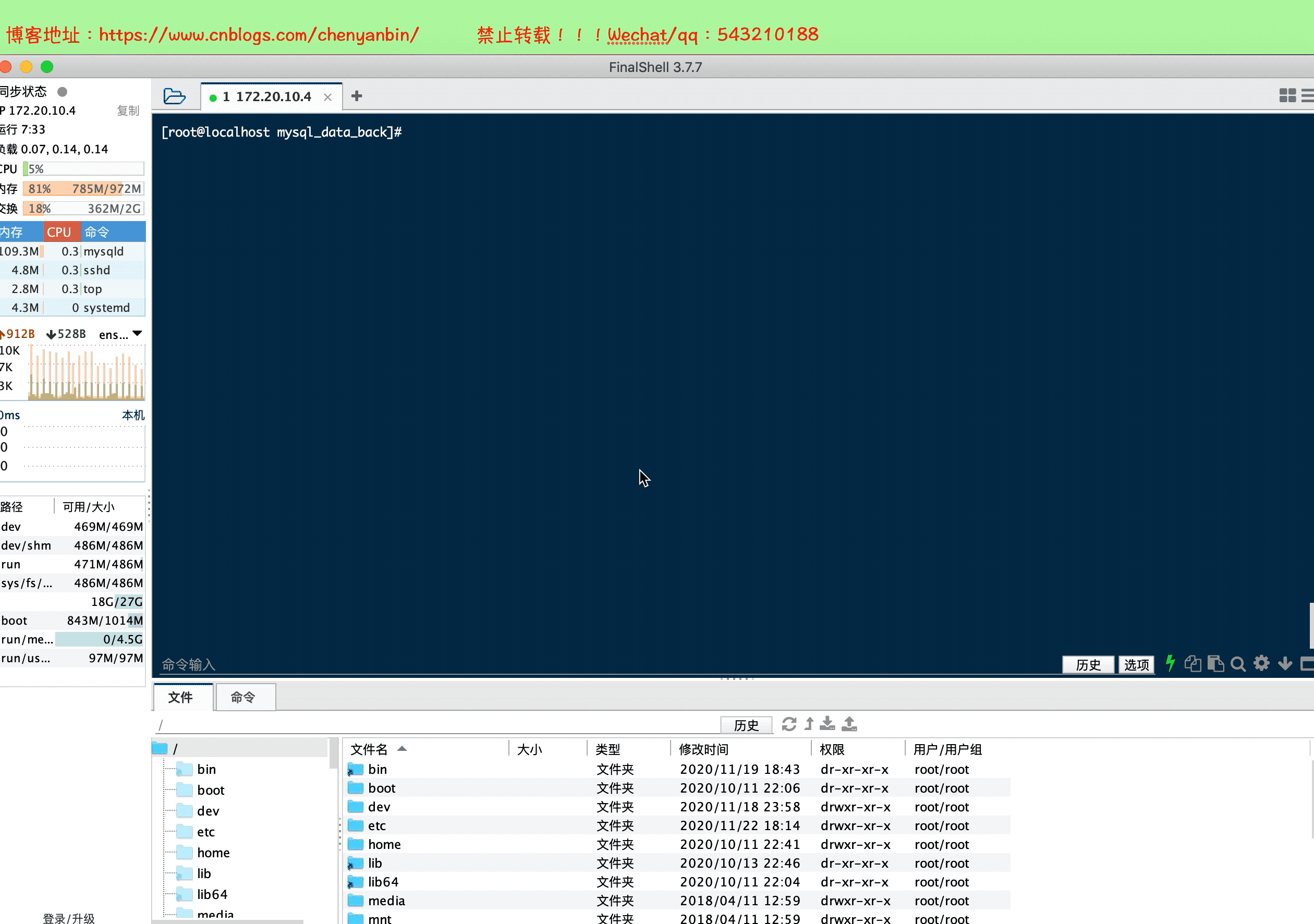Open the grid layout view icon
The image size is (1314, 924).
[x=1287, y=95]
